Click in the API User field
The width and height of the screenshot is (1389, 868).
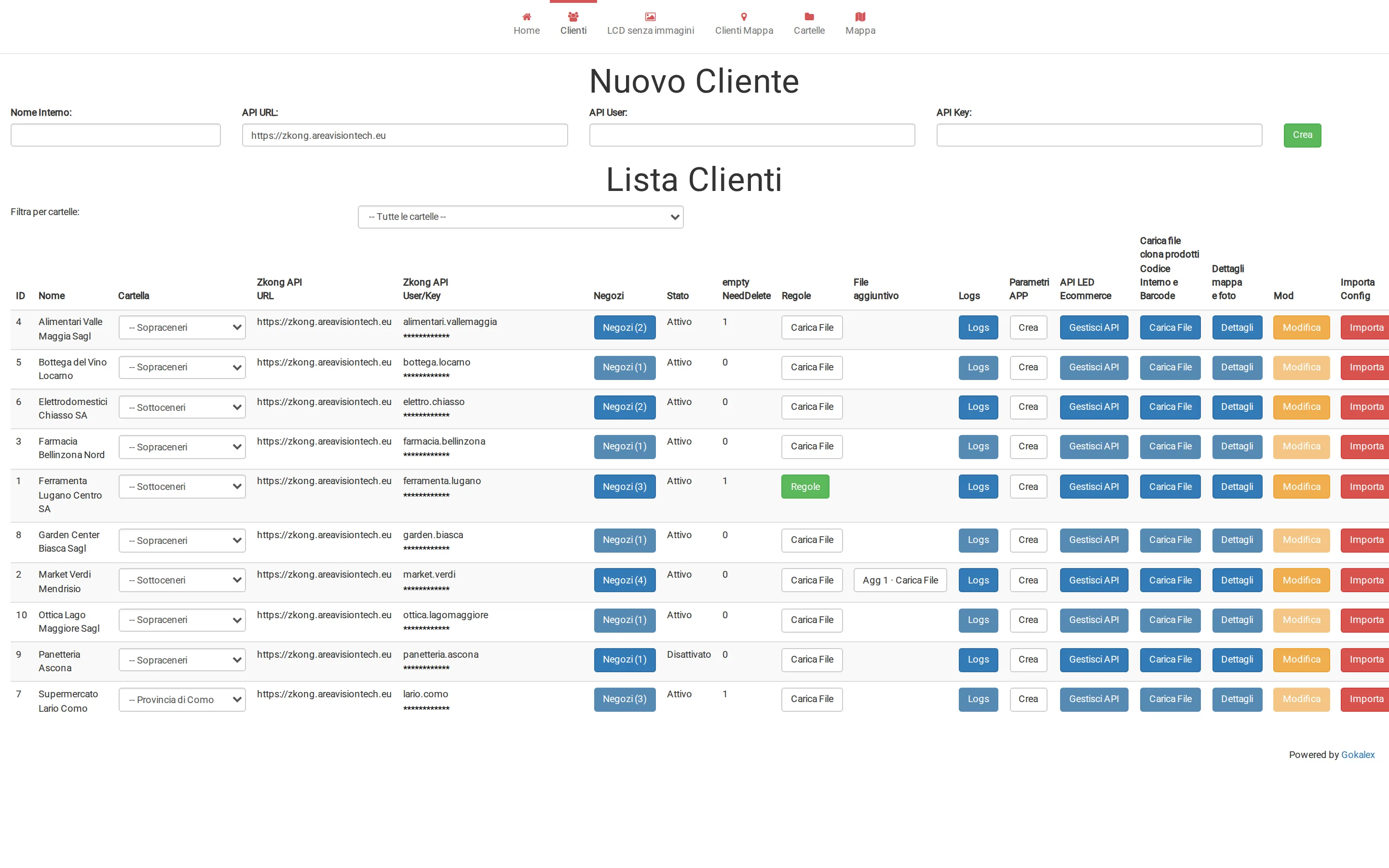(x=752, y=135)
